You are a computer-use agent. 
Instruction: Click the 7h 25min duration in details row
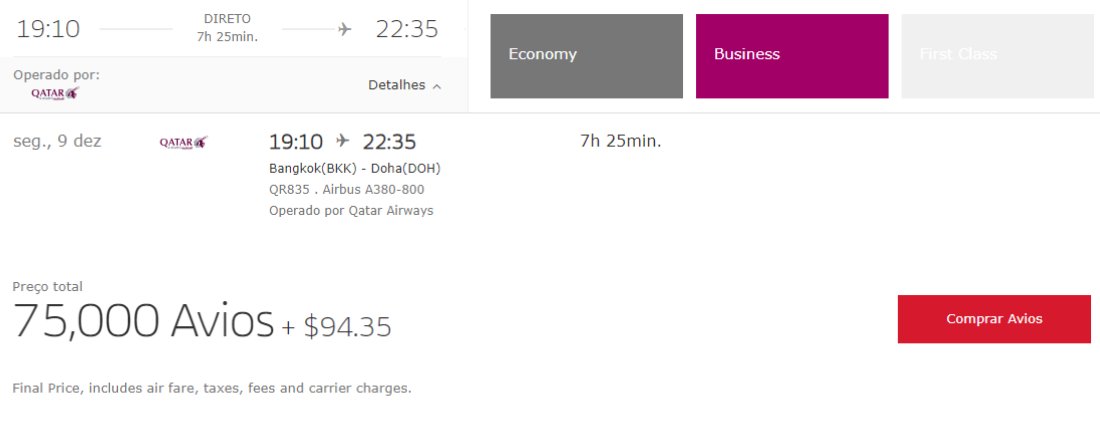click(x=621, y=141)
